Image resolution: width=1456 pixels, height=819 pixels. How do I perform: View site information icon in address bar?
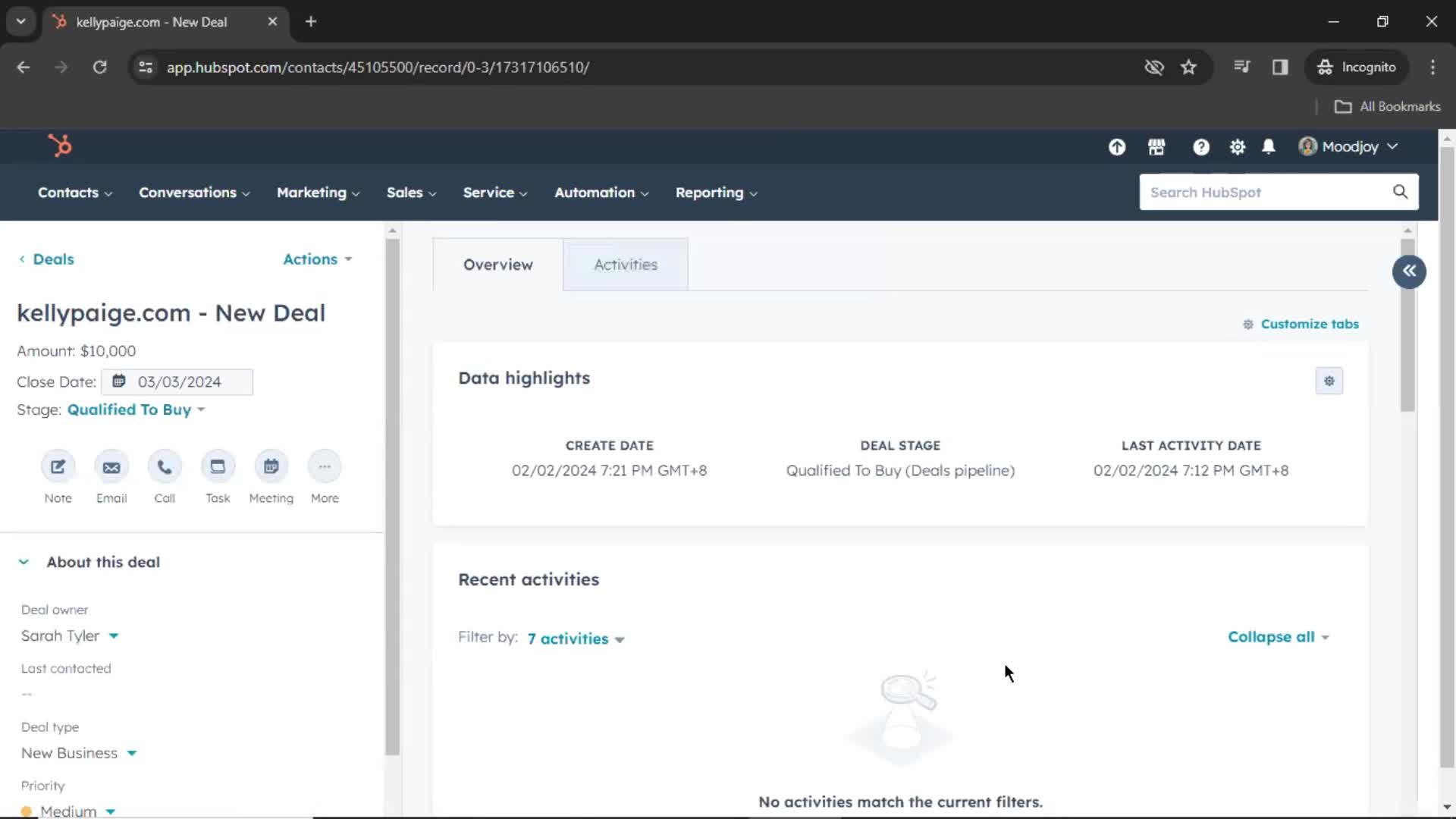[x=146, y=67]
